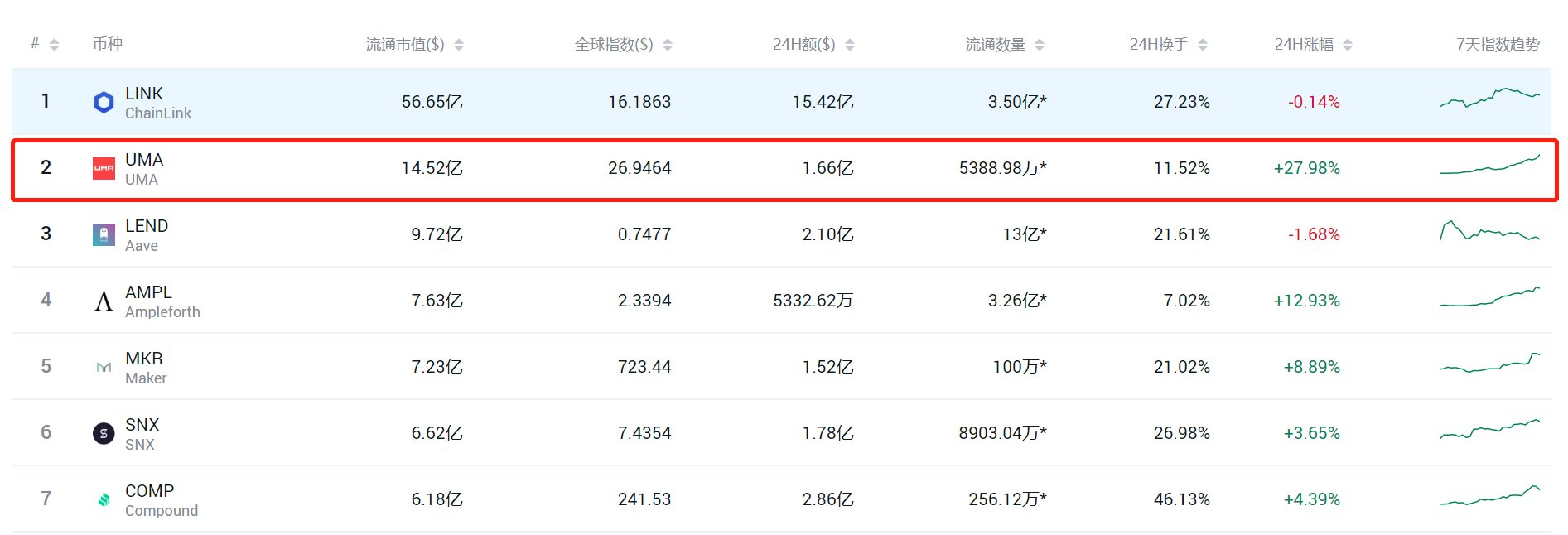
Task: Click MKR index value 723.44
Action: tap(644, 367)
